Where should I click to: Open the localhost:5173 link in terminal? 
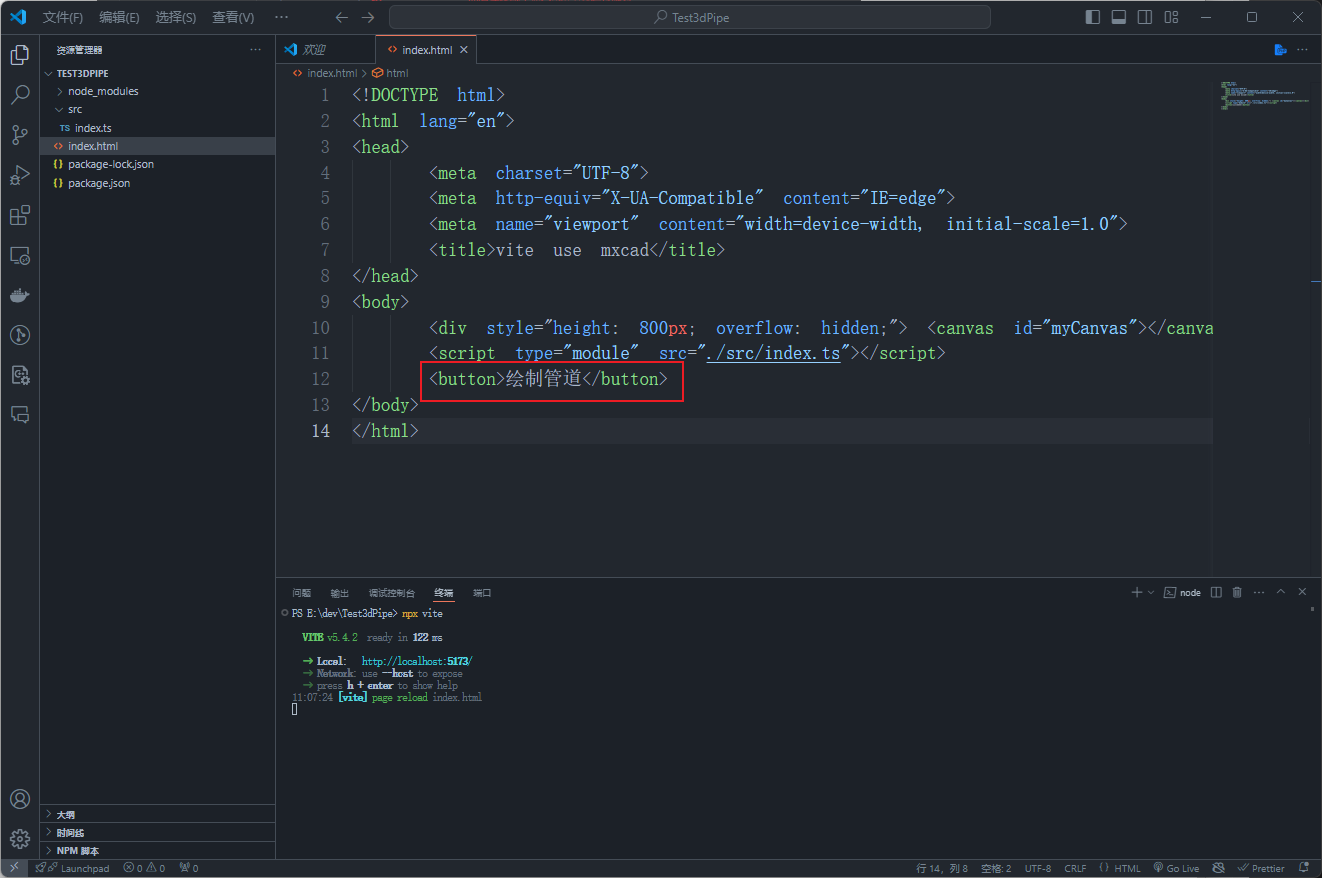point(416,661)
